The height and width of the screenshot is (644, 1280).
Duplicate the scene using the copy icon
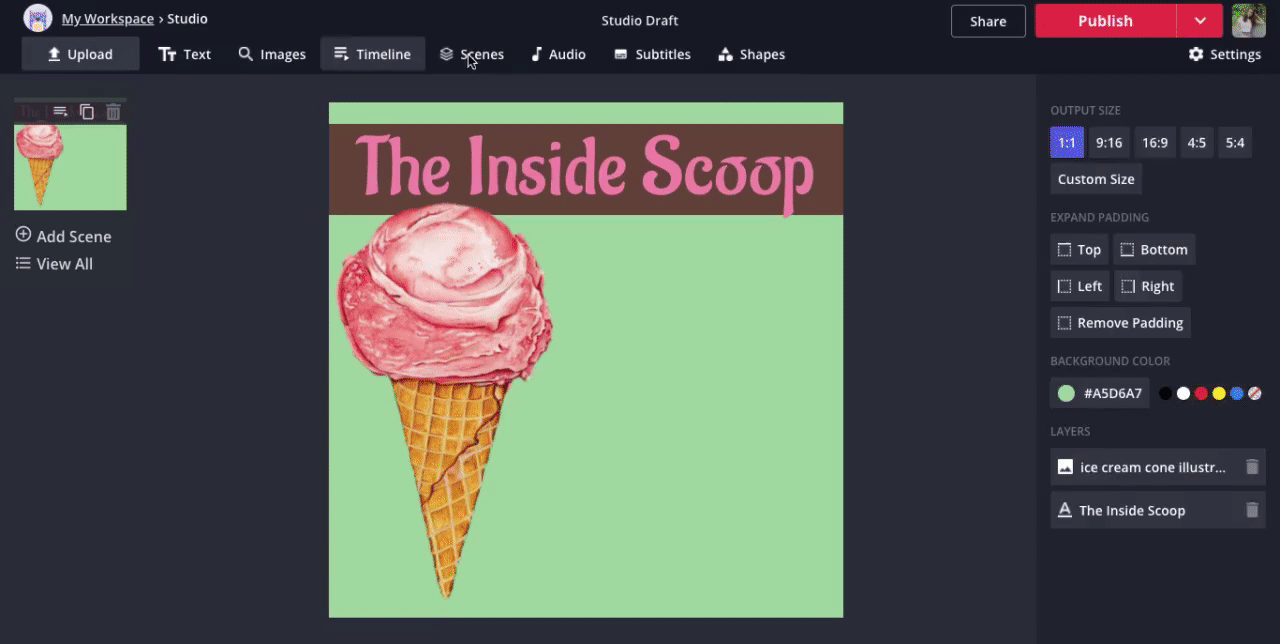point(87,112)
